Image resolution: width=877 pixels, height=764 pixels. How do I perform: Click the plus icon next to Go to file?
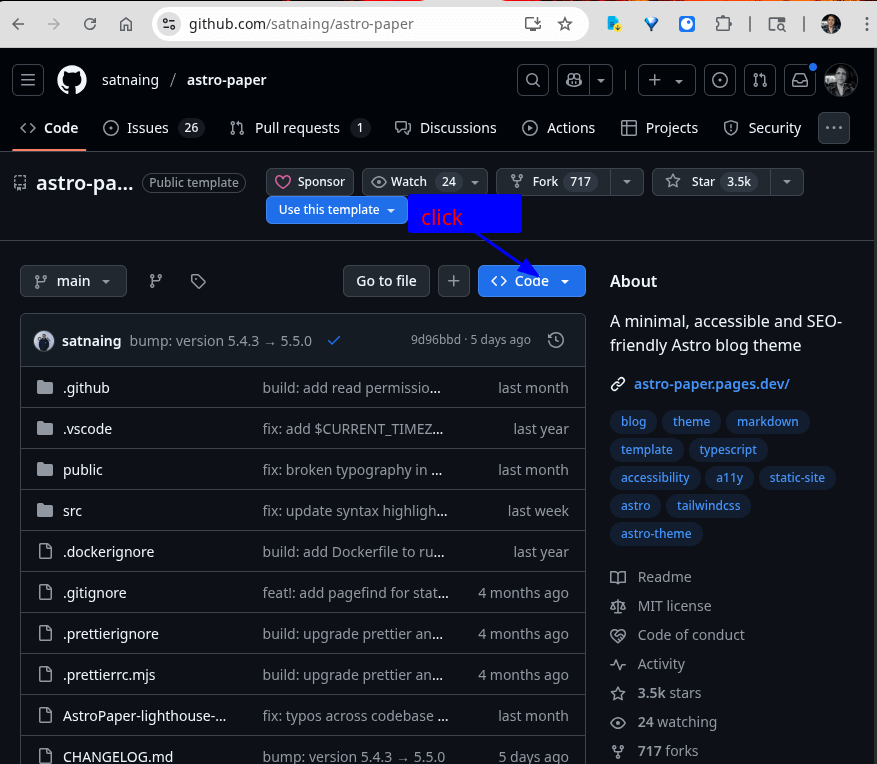tap(454, 281)
